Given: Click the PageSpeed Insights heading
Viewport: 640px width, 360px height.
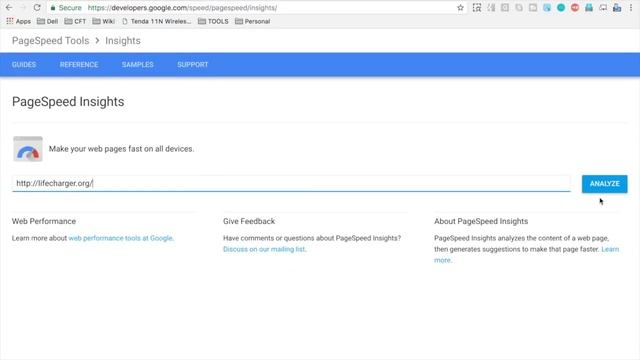Looking at the screenshot, I should click(68, 102).
